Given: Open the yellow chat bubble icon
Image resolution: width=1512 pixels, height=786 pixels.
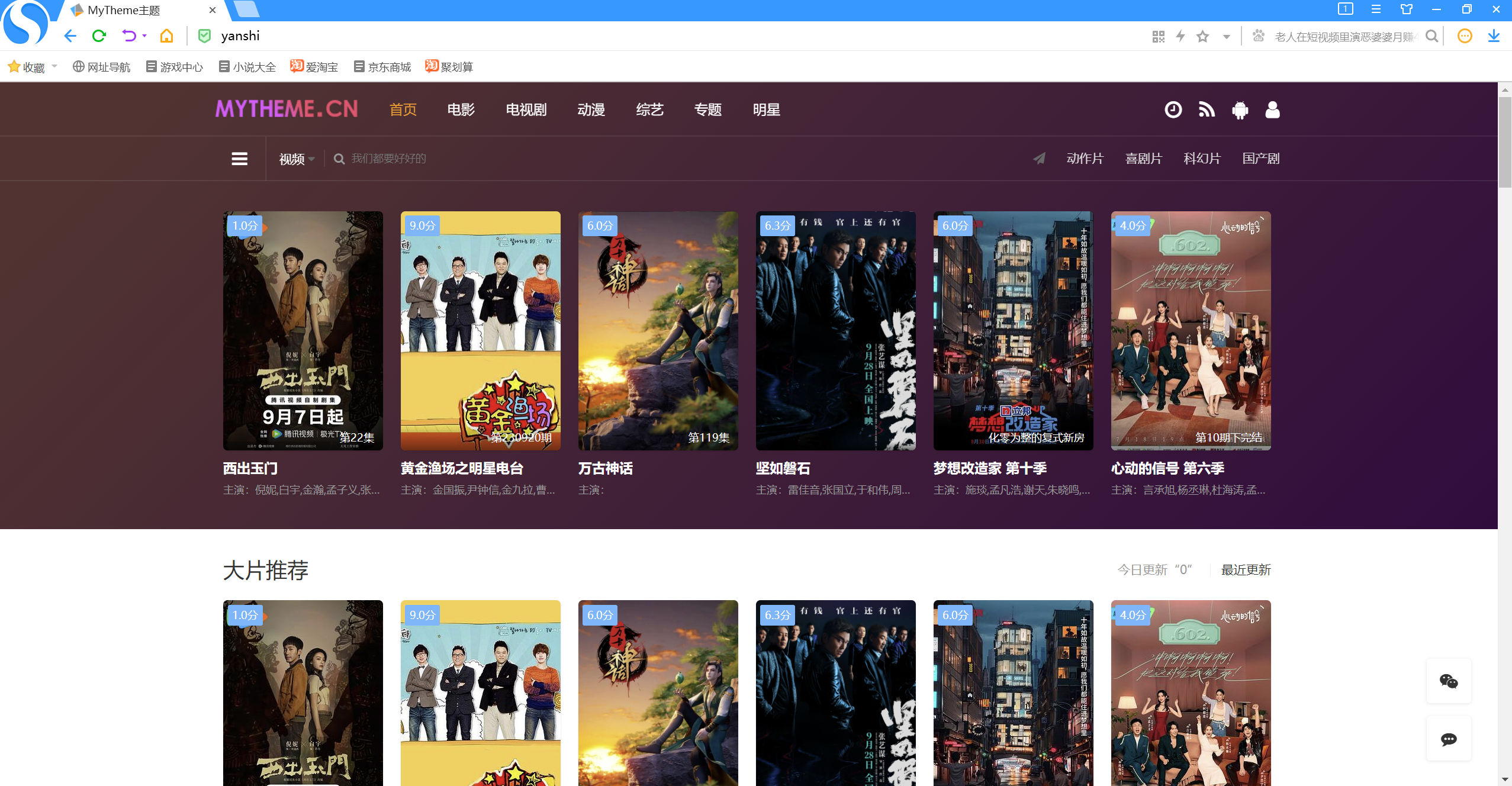Looking at the screenshot, I should pyautogui.click(x=1465, y=36).
